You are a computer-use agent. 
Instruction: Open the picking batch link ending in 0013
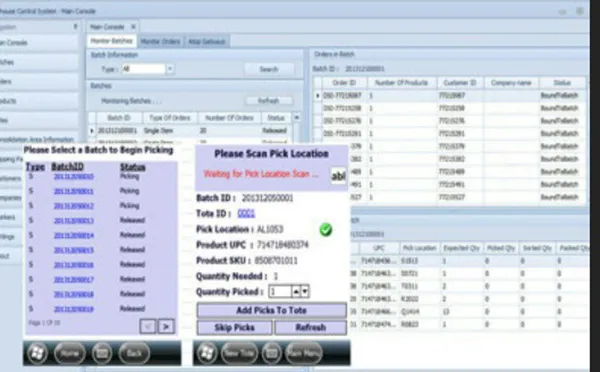coord(73,221)
